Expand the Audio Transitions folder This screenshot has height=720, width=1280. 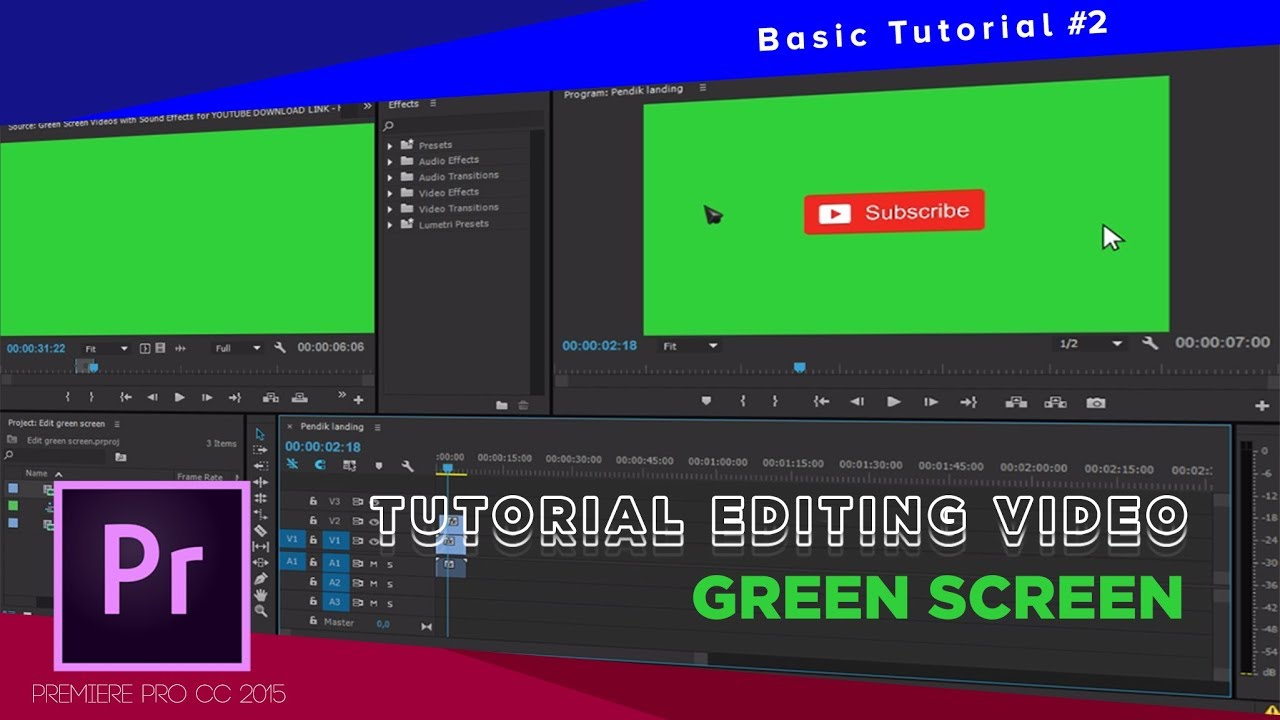click(x=391, y=177)
